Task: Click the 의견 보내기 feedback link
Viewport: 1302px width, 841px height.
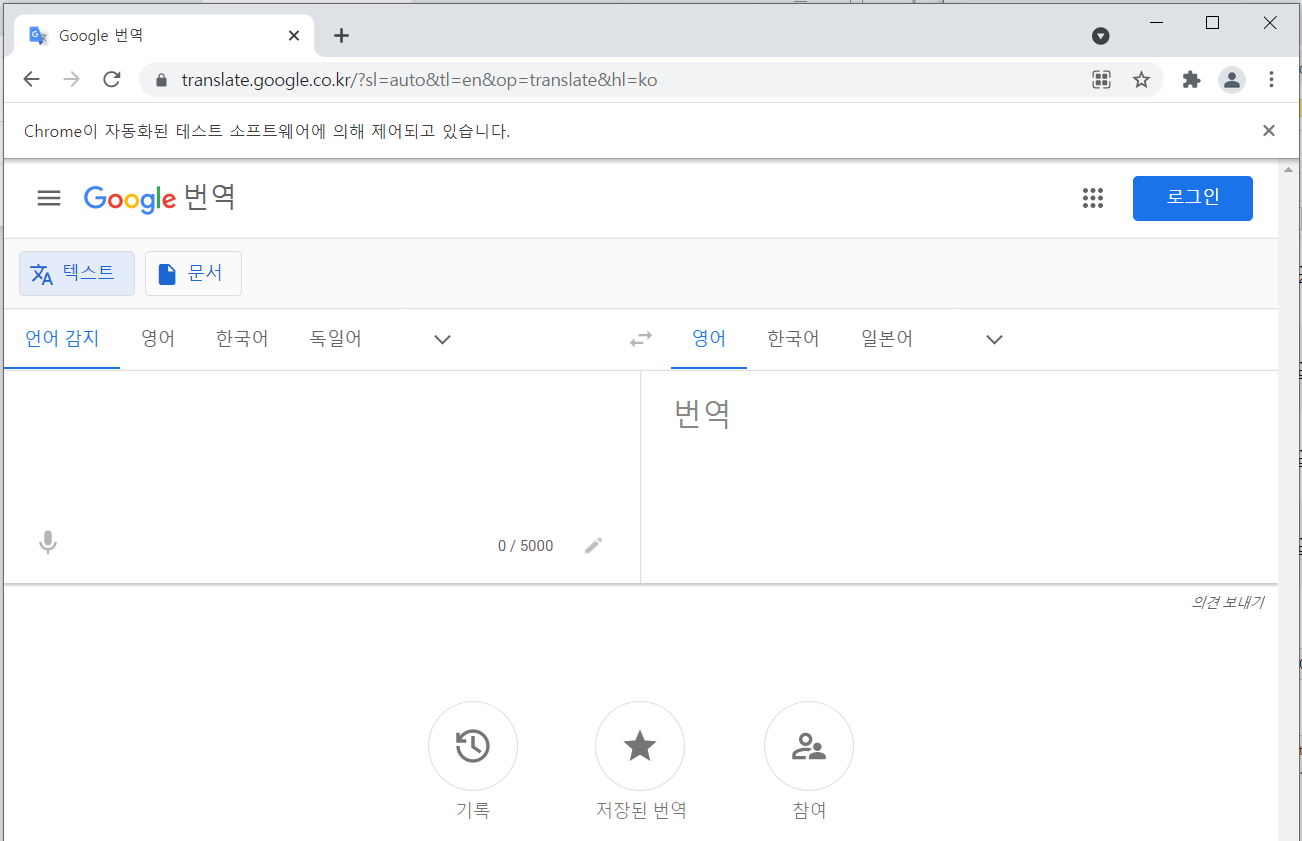Action: click(x=1227, y=602)
